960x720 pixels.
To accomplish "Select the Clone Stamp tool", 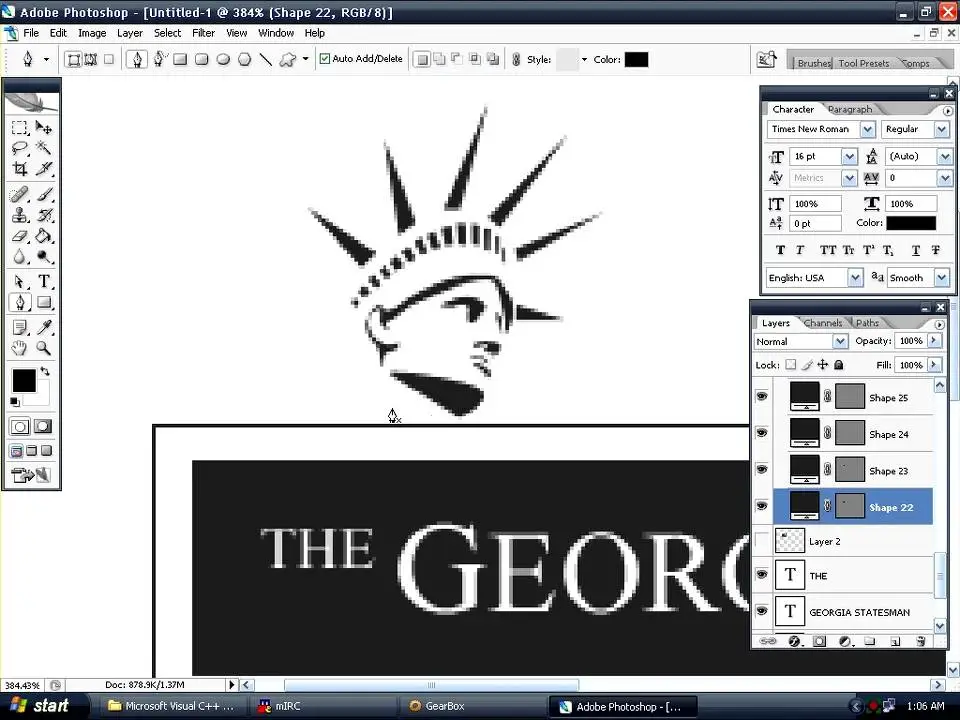I will click(20, 215).
